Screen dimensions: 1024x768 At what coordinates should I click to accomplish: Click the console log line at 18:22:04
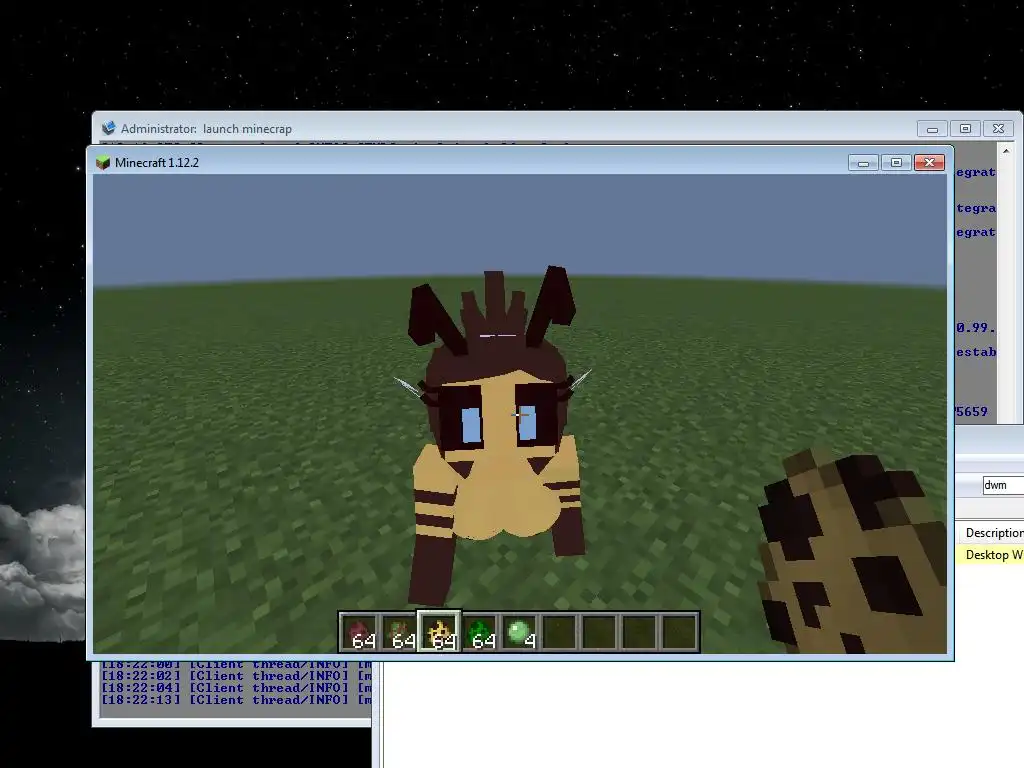(236, 688)
